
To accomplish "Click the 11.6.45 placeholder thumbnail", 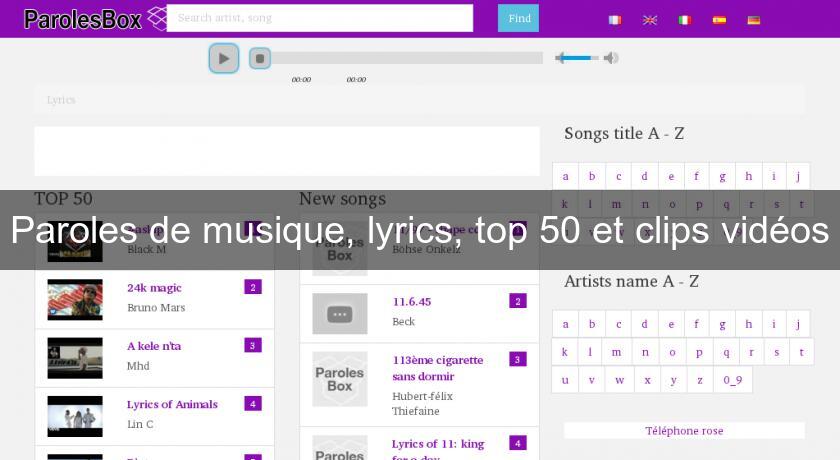I will (340, 314).
